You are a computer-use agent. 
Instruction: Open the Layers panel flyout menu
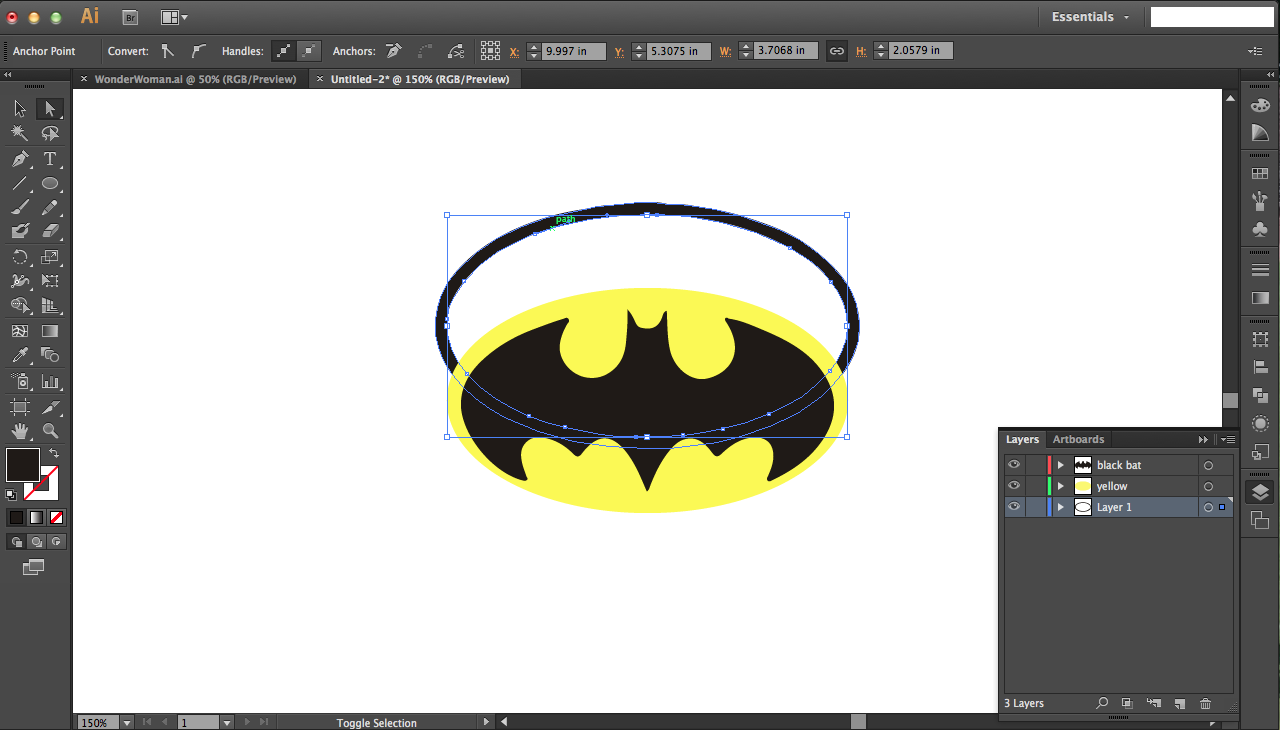[x=1228, y=440]
